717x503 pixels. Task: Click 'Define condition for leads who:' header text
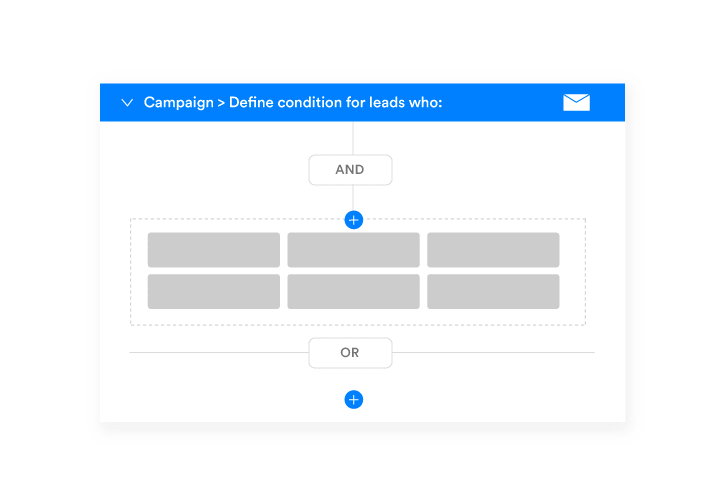pos(336,102)
